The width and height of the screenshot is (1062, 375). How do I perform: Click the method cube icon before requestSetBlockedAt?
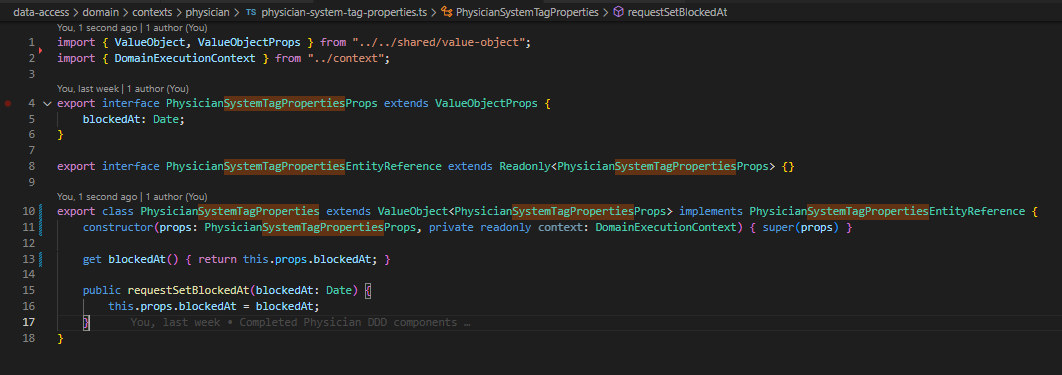click(618, 12)
